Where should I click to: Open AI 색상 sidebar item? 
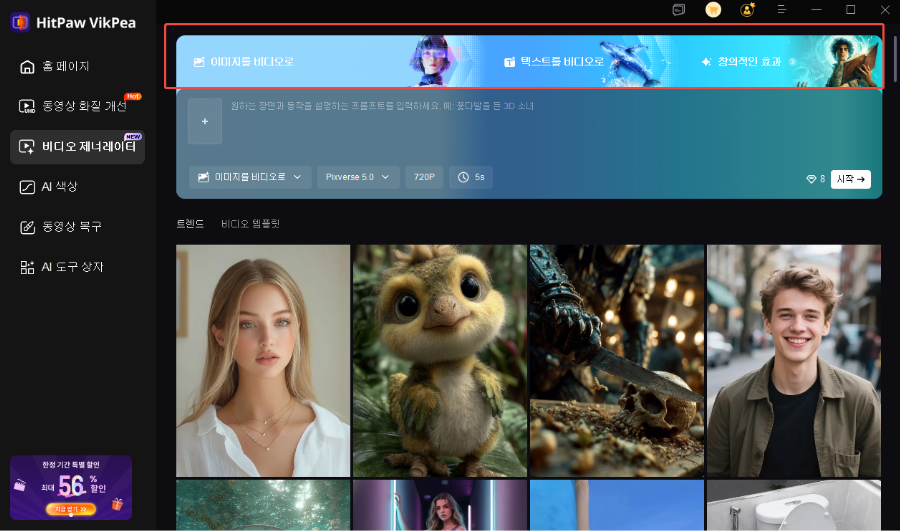pos(77,187)
